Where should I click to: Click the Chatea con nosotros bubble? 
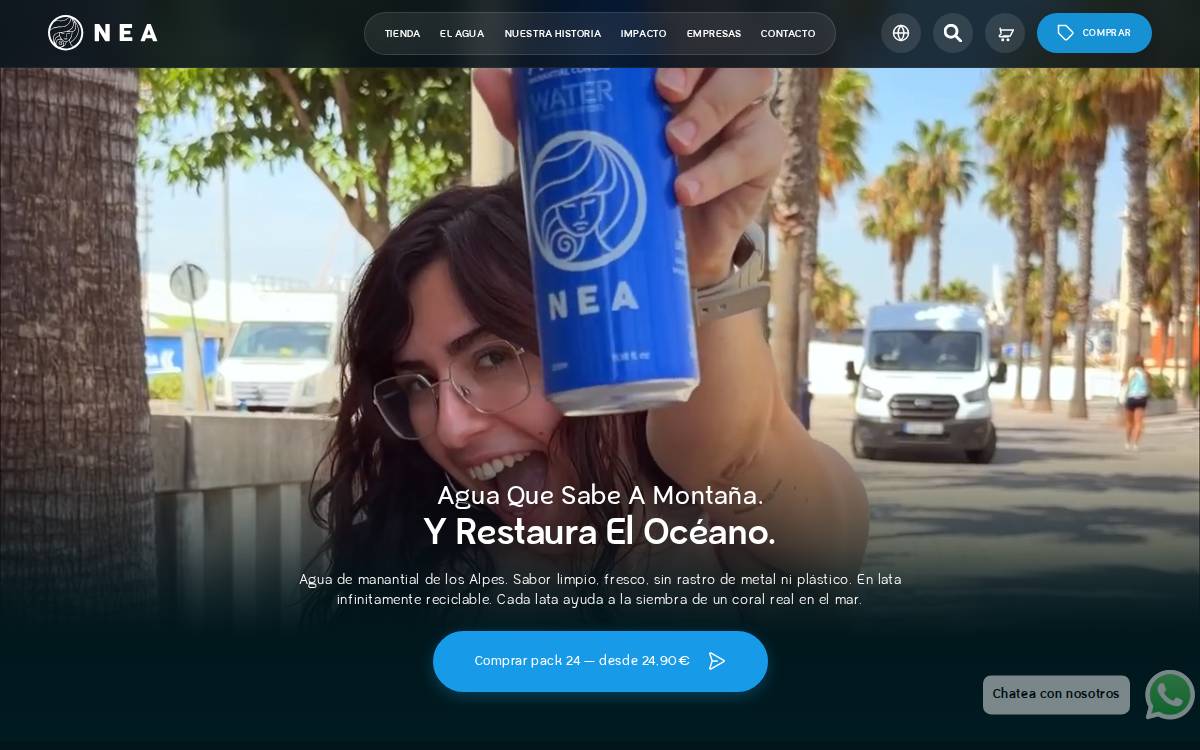coord(1056,694)
